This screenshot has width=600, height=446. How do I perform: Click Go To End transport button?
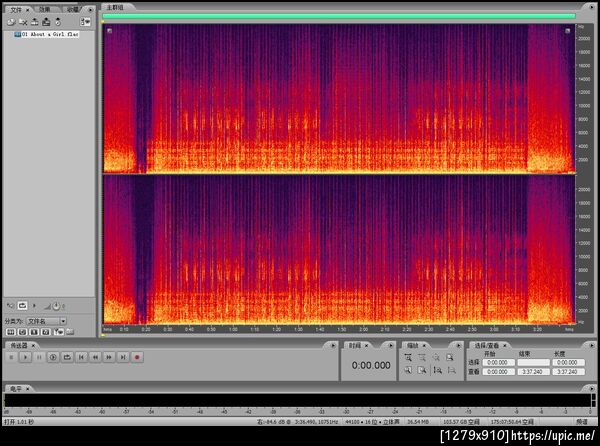(123, 357)
